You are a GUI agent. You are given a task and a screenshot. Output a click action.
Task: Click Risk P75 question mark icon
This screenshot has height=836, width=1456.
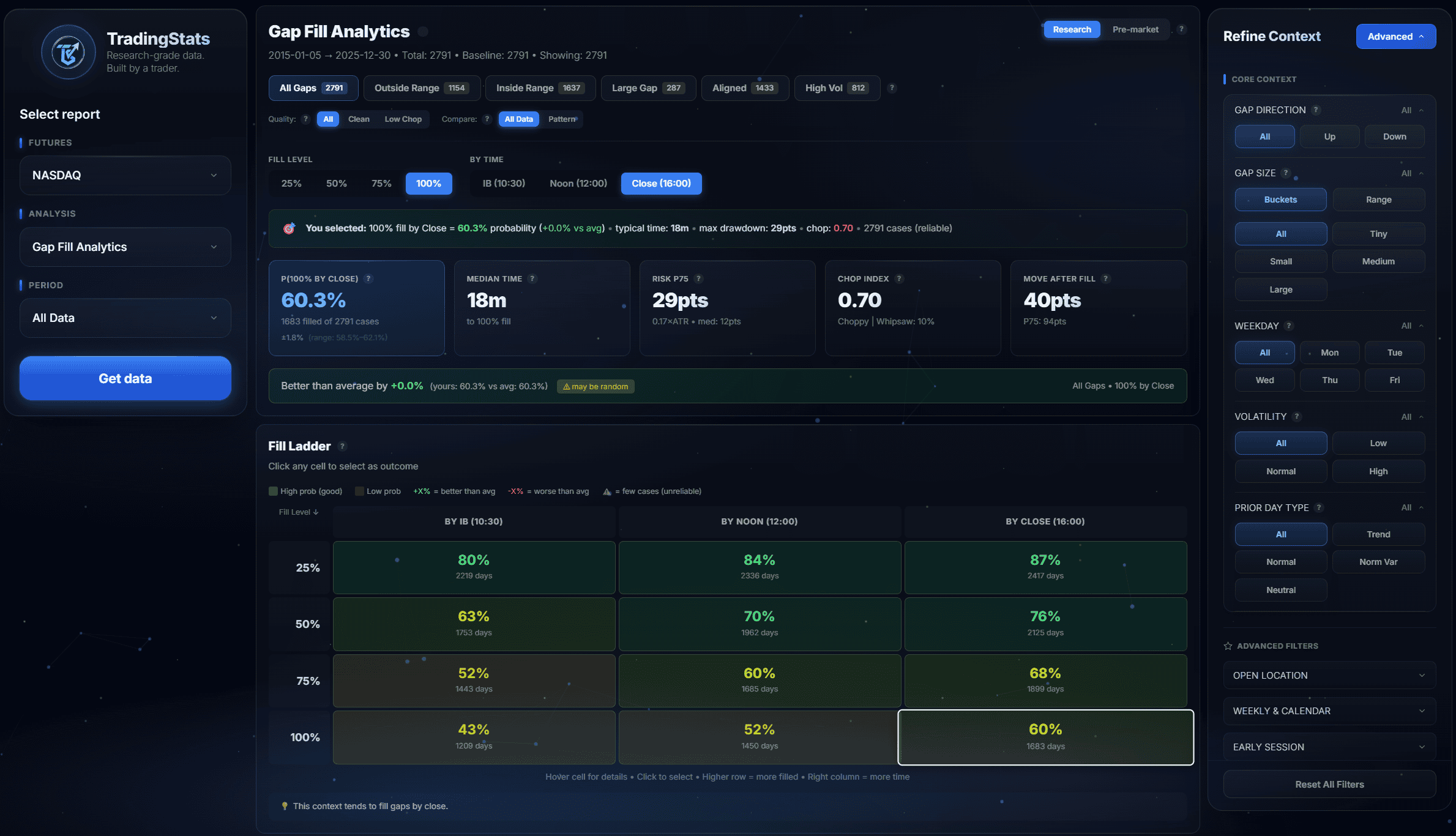(x=698, y=278)
